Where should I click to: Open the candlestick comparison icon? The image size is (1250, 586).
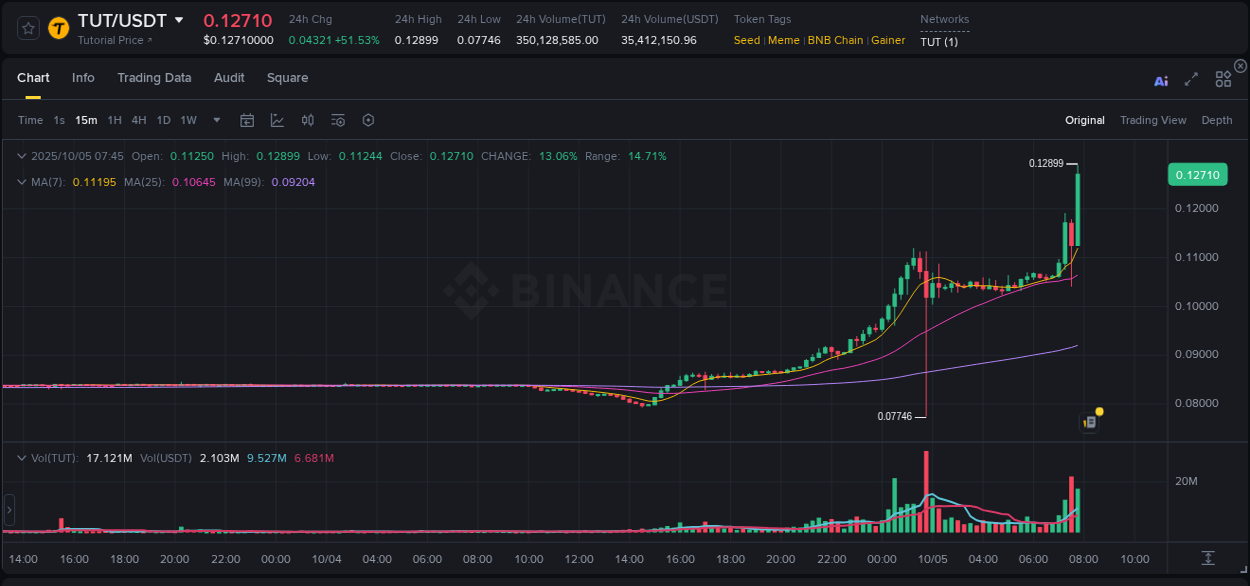click(307, 120)
